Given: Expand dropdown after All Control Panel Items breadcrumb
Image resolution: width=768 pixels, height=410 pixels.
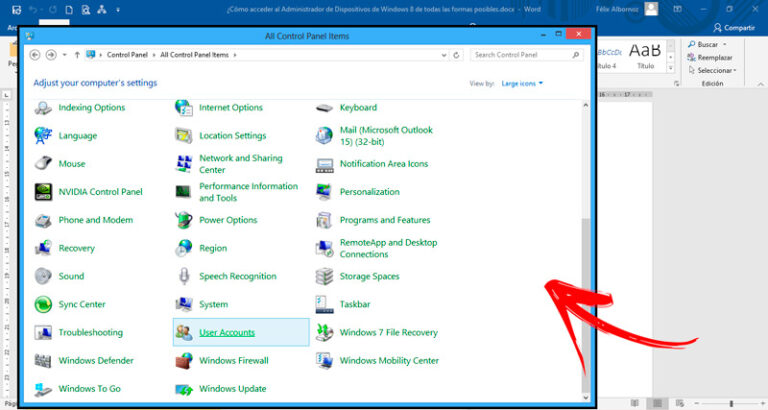Looking at the screenshot, I should (235, 55).
